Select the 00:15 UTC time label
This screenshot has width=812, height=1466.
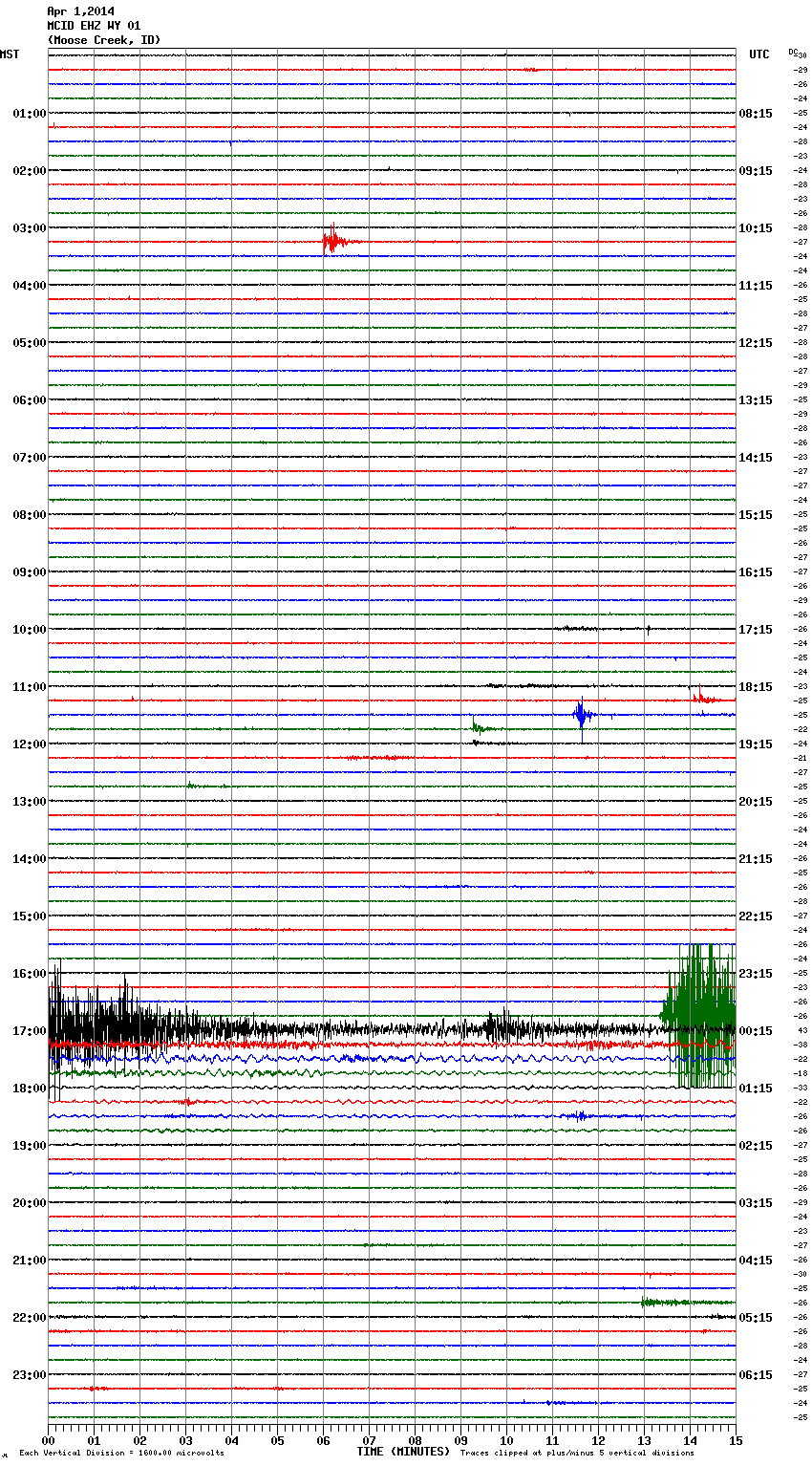coord(756,1031)
